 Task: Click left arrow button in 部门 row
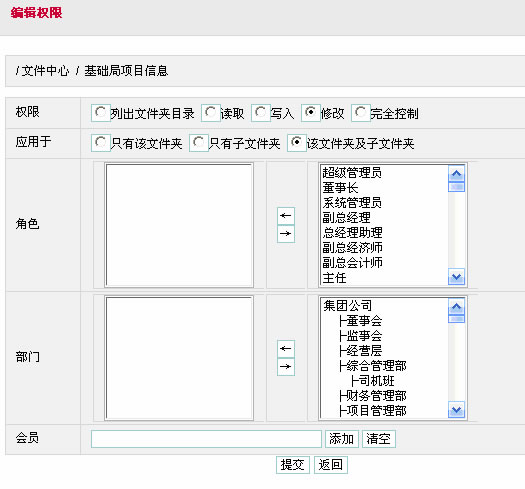tap(286, 349)
